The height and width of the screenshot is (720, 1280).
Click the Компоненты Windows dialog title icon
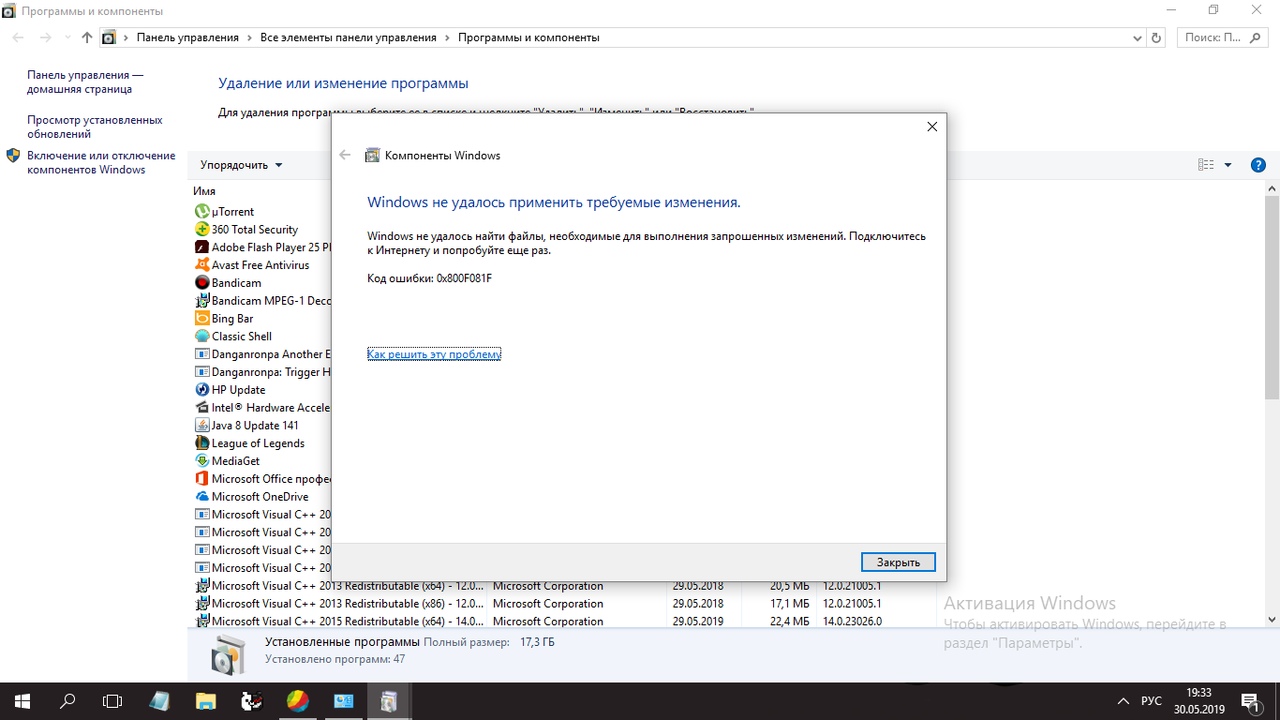[x=373, y=155]
